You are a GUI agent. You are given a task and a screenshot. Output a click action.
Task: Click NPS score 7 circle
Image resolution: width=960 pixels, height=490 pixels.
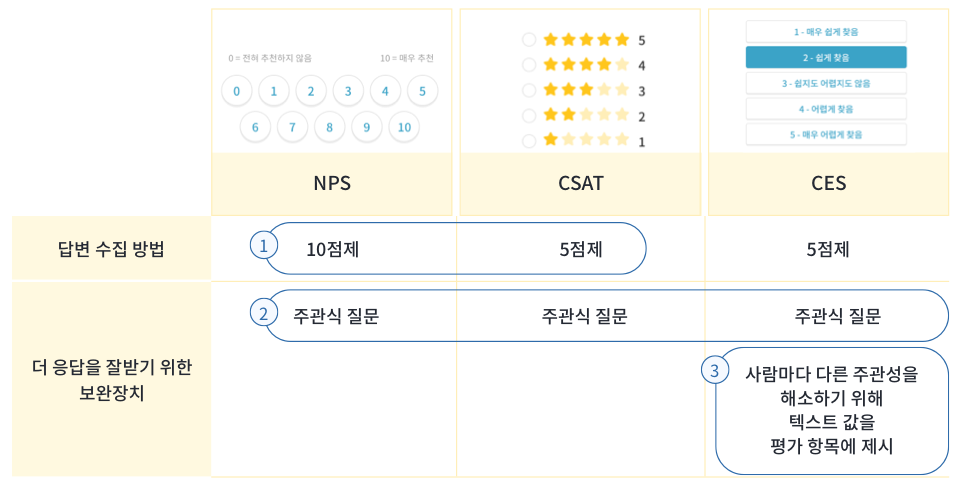(293, 127)
